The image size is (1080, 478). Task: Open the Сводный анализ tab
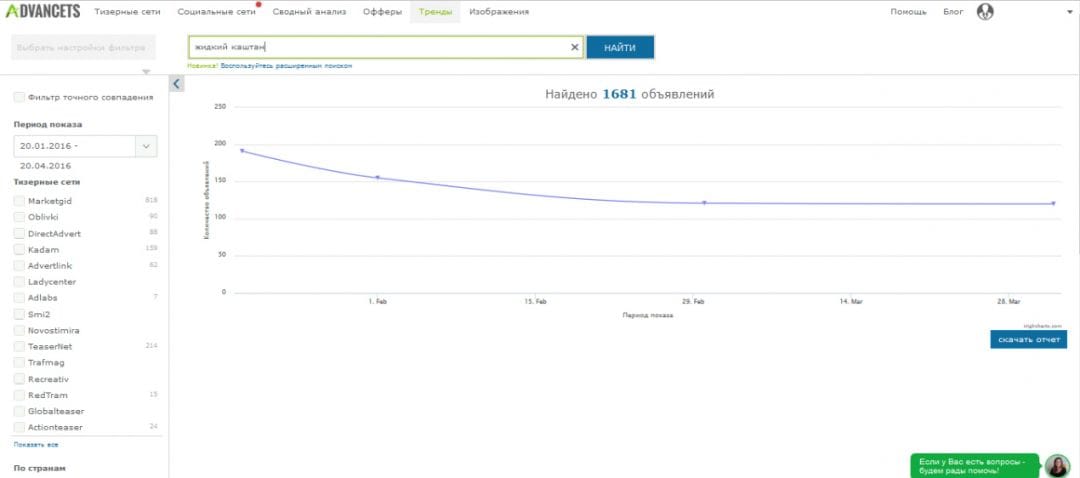309,12
